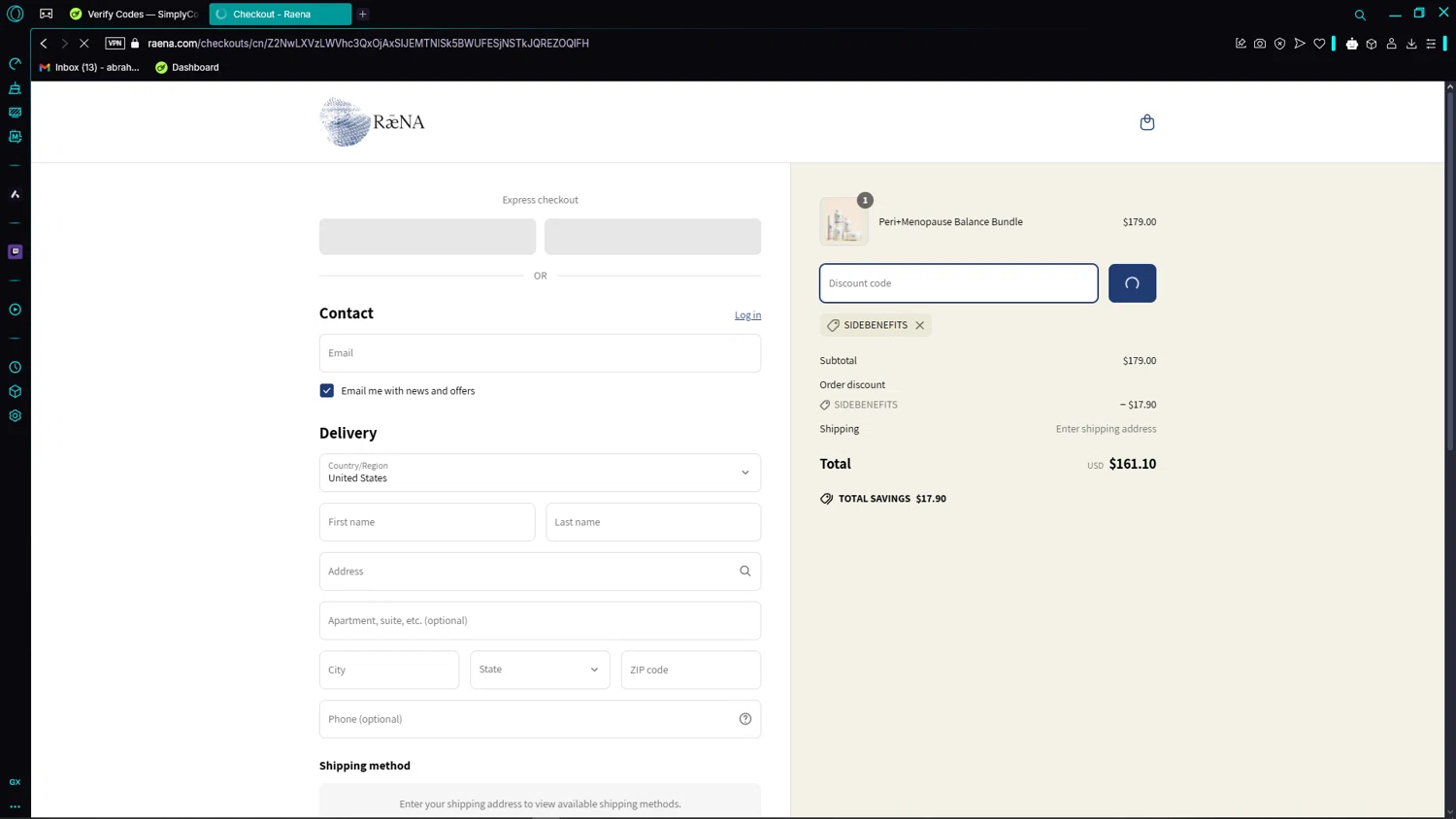This screenshot has width=1456, height=819.
Task: Open the Dashboard bookmark
Action: 187,68
